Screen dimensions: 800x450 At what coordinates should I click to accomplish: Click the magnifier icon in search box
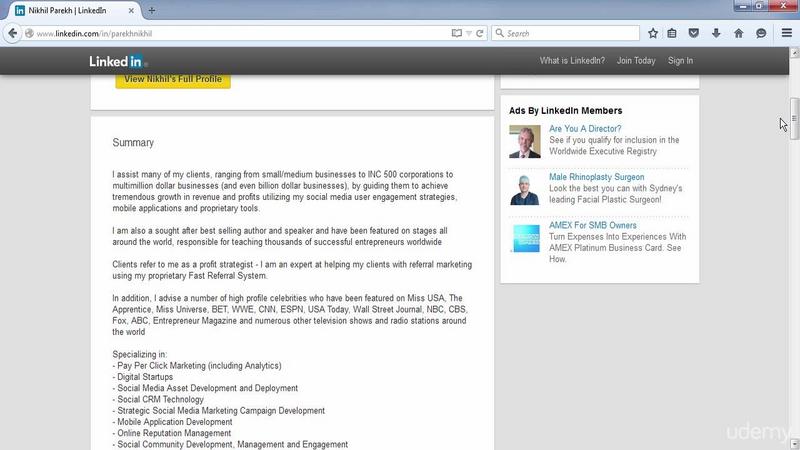tap(499, 33)
